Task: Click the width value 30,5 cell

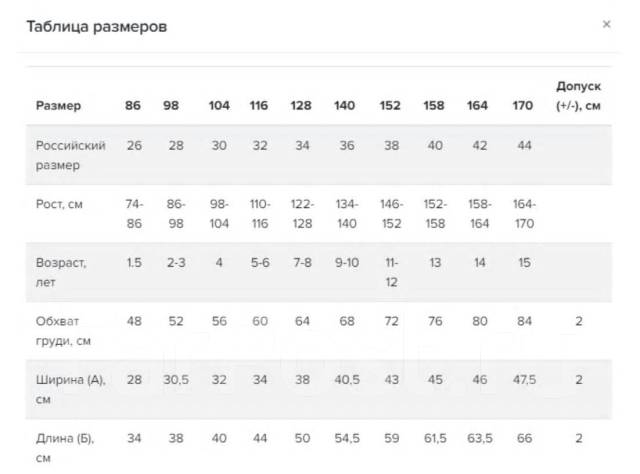Action: [176, 379]
